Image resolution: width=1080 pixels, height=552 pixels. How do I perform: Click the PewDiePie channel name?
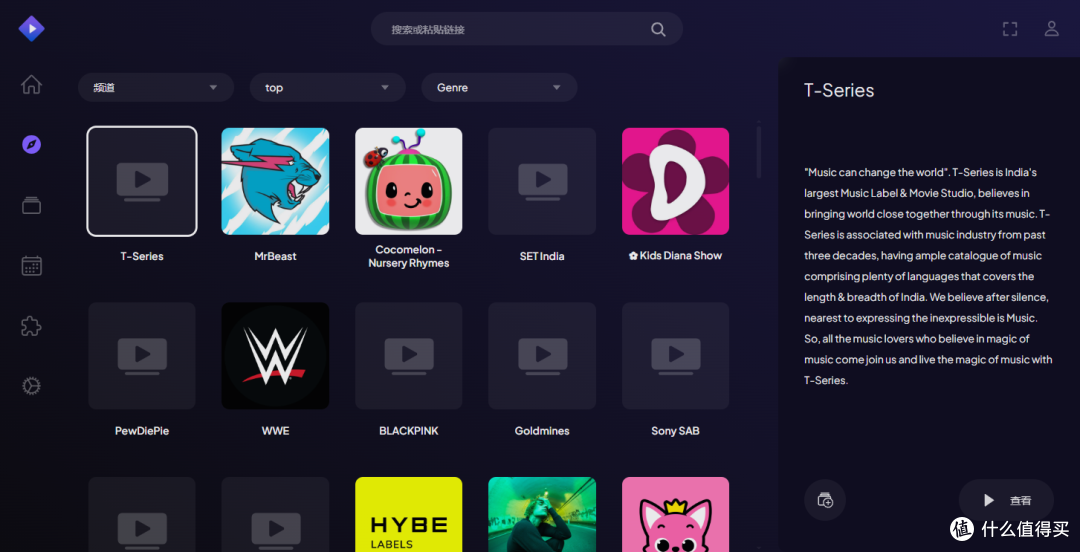pyautogui.click(x=142, y=431)
